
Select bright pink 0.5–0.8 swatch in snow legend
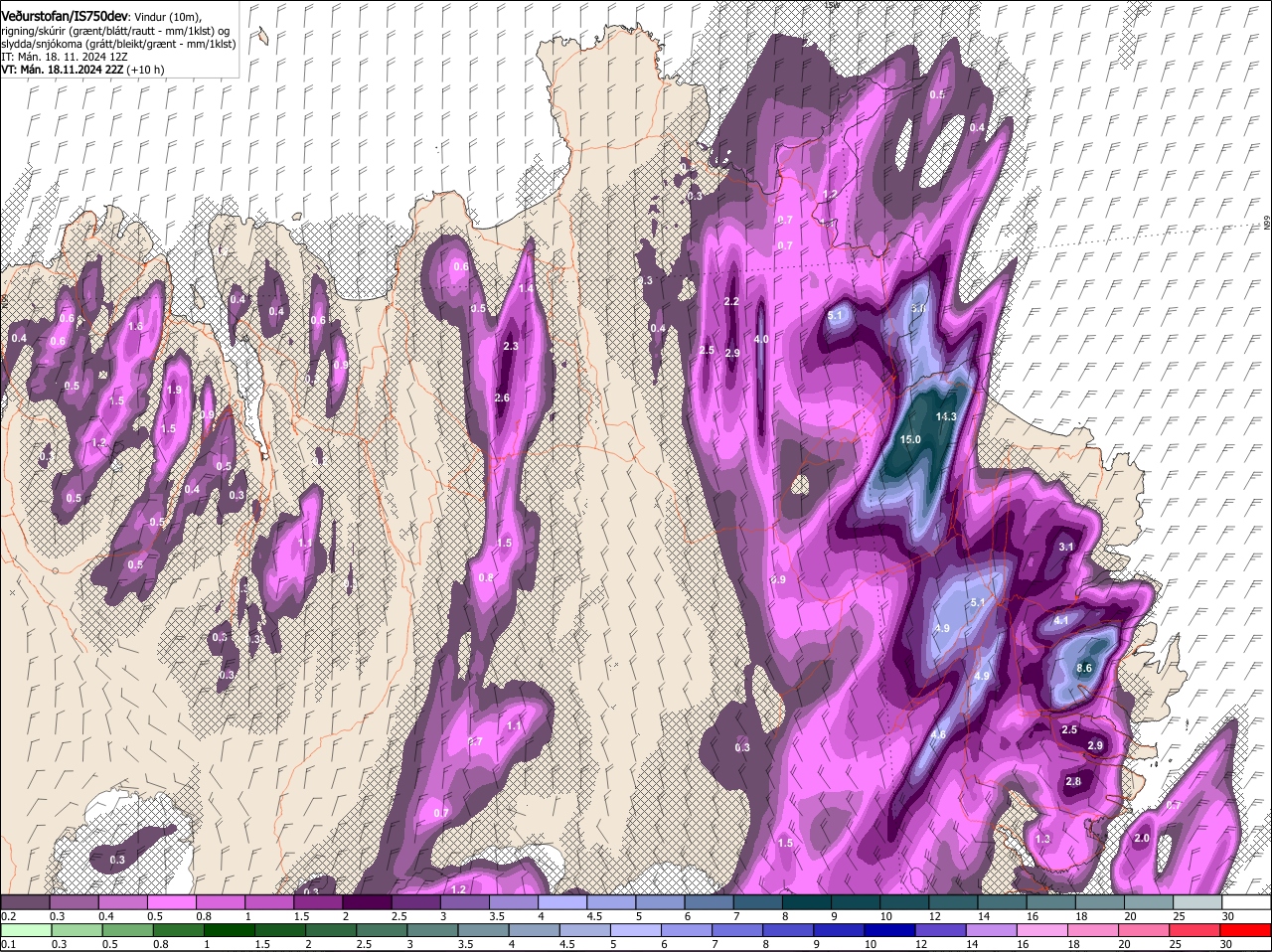point(171,901)
